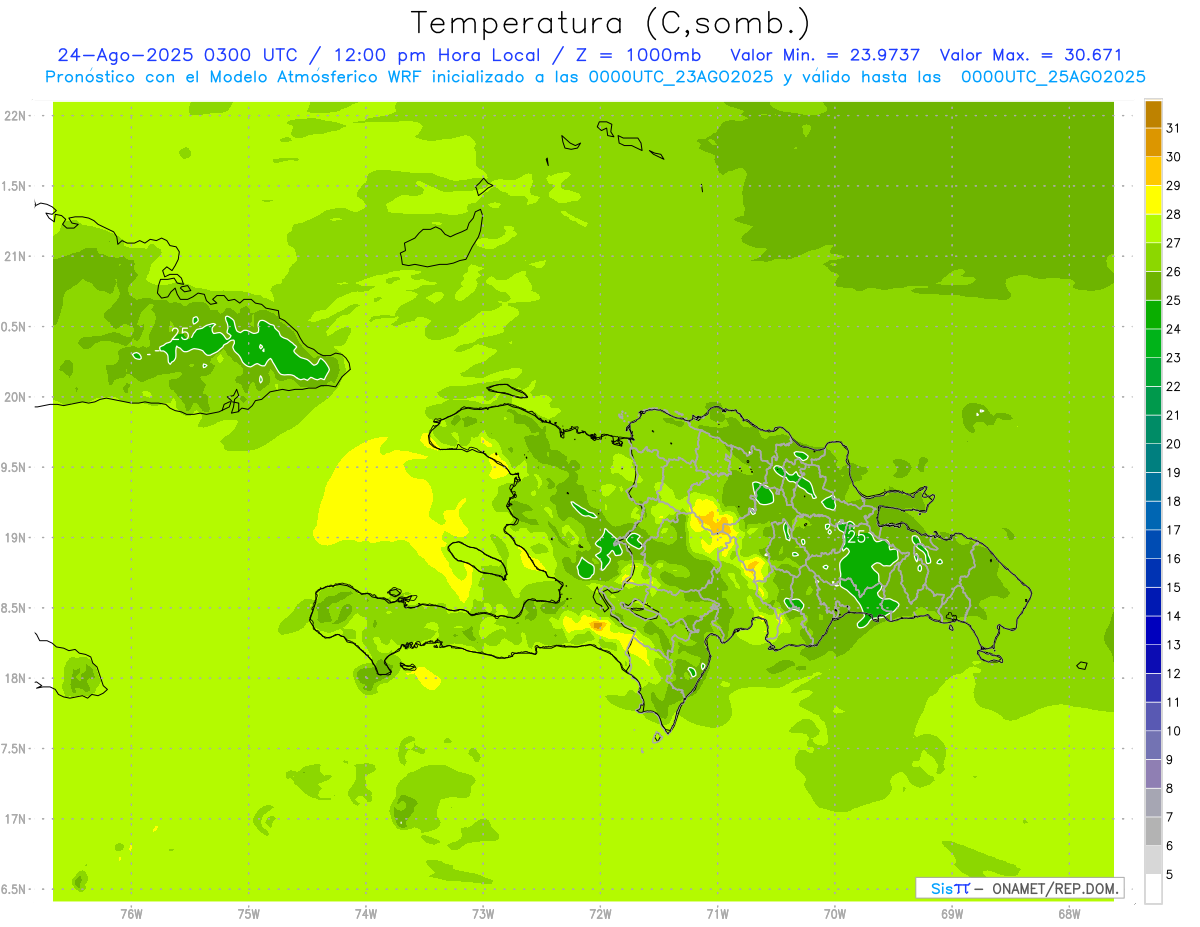Click the teal legend band between 19 and 20

1153,459
